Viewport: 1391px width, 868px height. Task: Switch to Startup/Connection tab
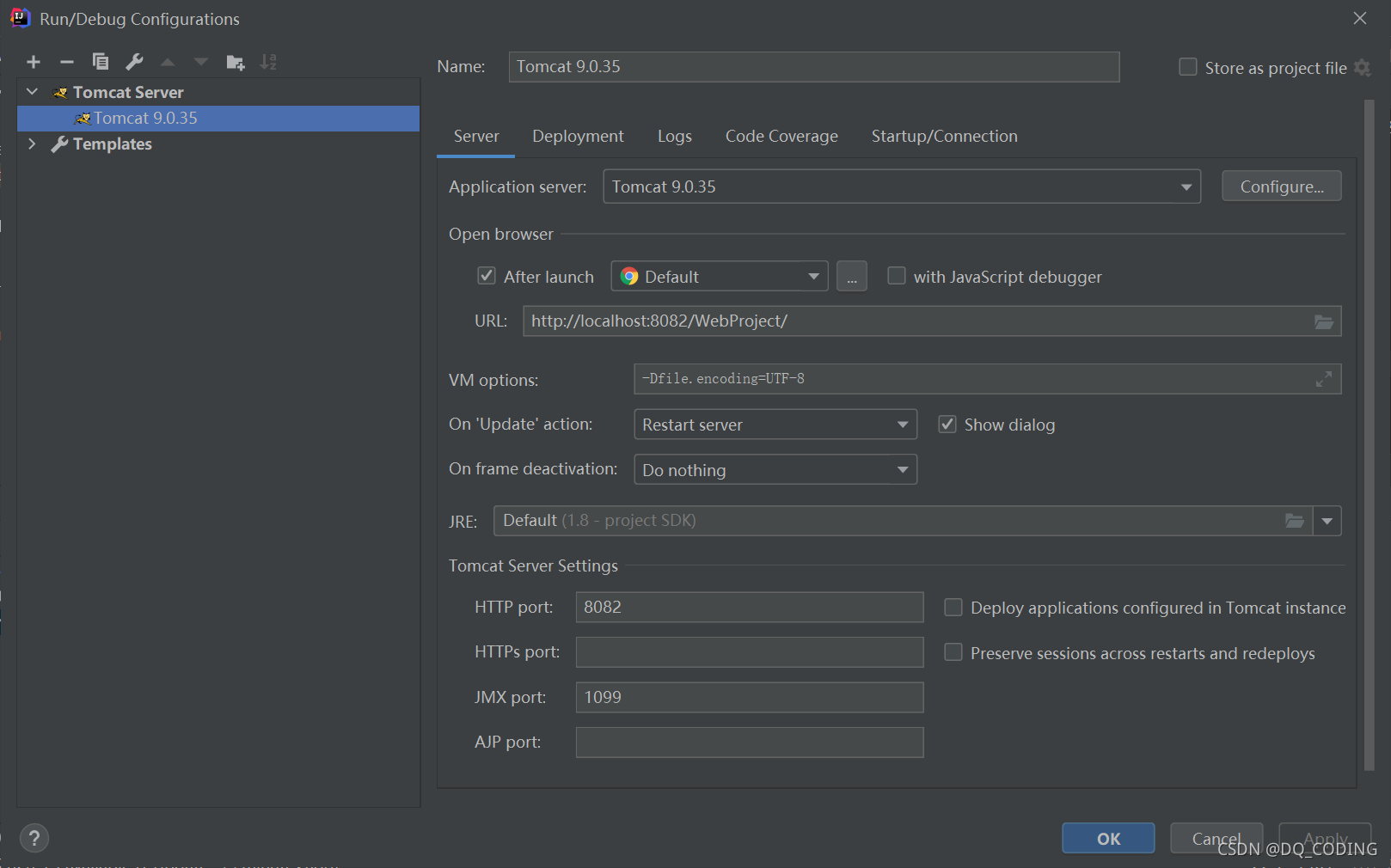944,137
